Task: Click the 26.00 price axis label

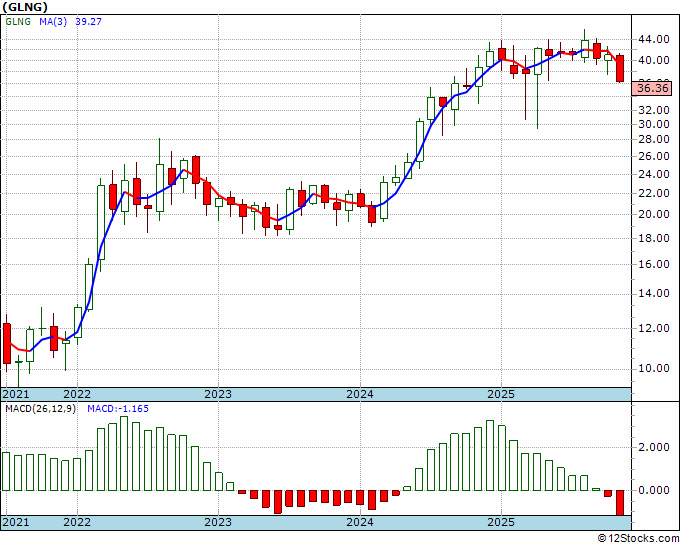Action: click(654, 156)
